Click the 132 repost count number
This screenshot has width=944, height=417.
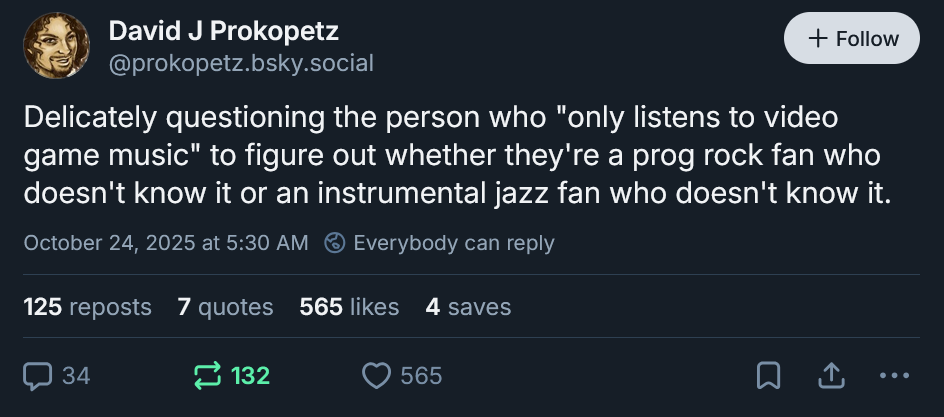click(250, 375)
